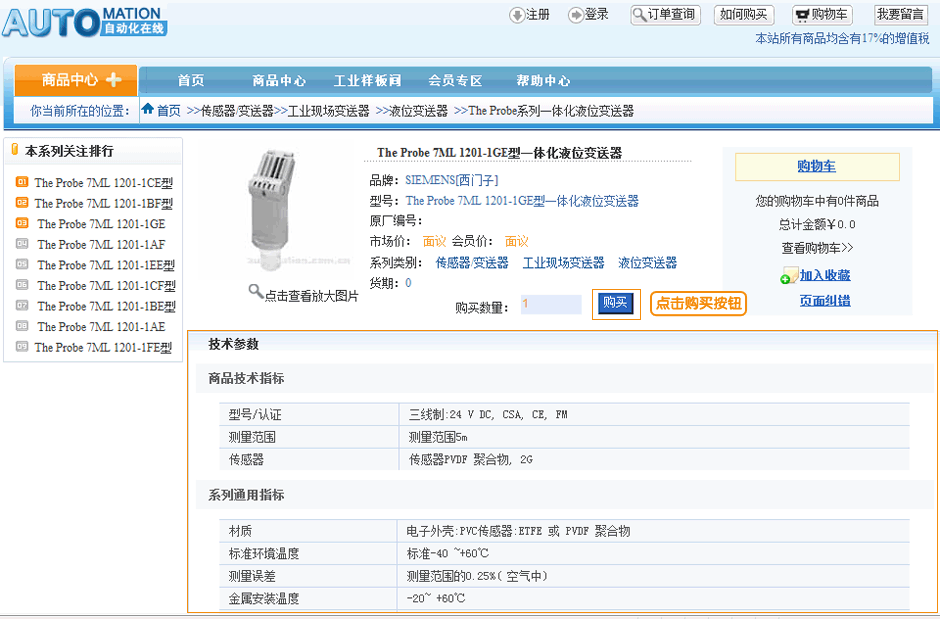Open the orange 商品中心 category tab
The image size is (940, 619).
tap(76, 80)
